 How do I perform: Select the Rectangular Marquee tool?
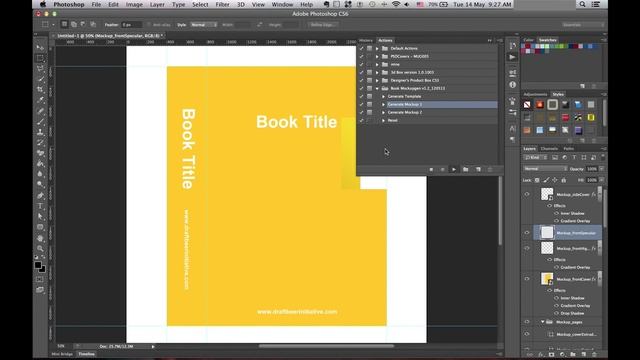coord(40,58)
